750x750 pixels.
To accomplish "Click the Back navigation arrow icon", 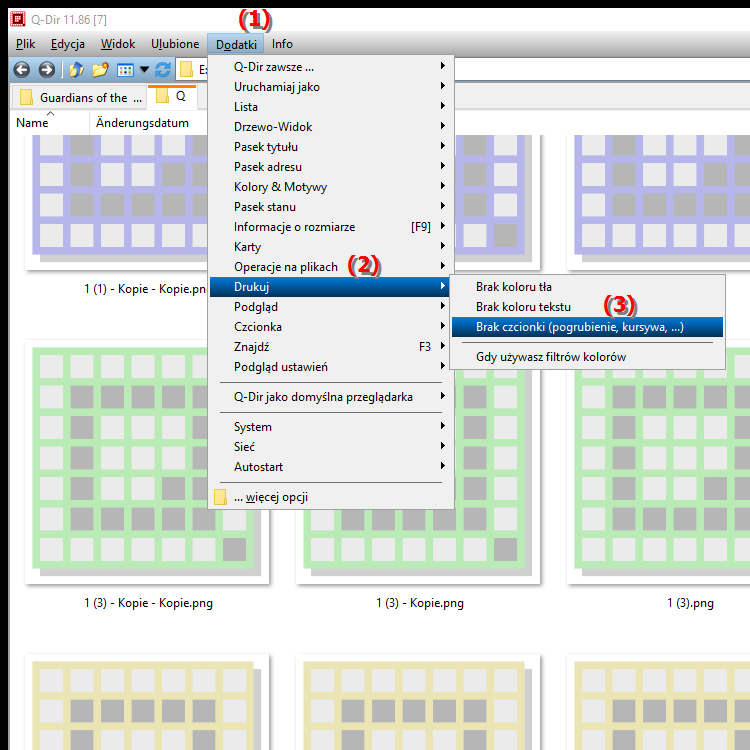I will [22, 70].
